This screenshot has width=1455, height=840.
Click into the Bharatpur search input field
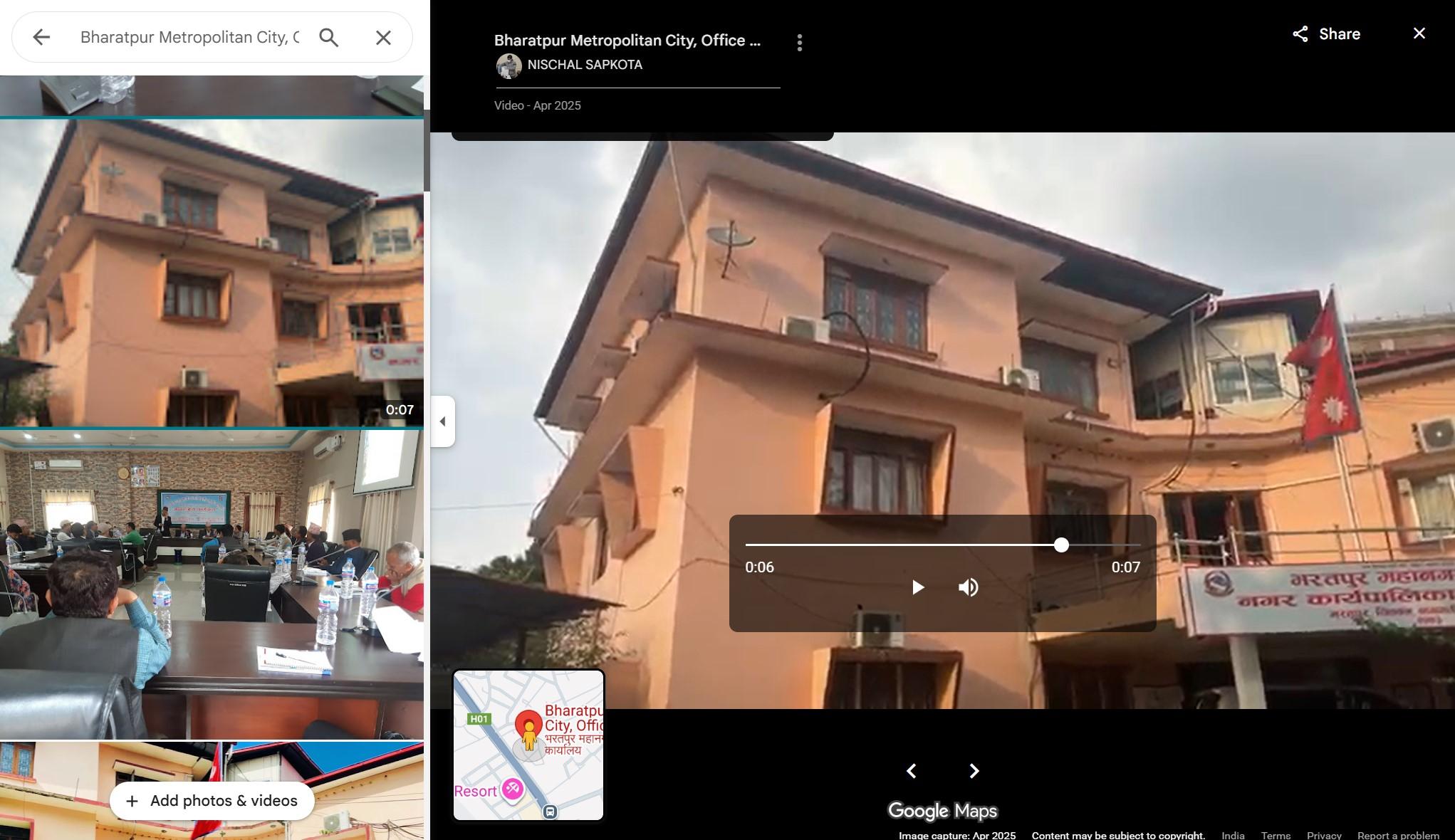click(x=189, y=37)
